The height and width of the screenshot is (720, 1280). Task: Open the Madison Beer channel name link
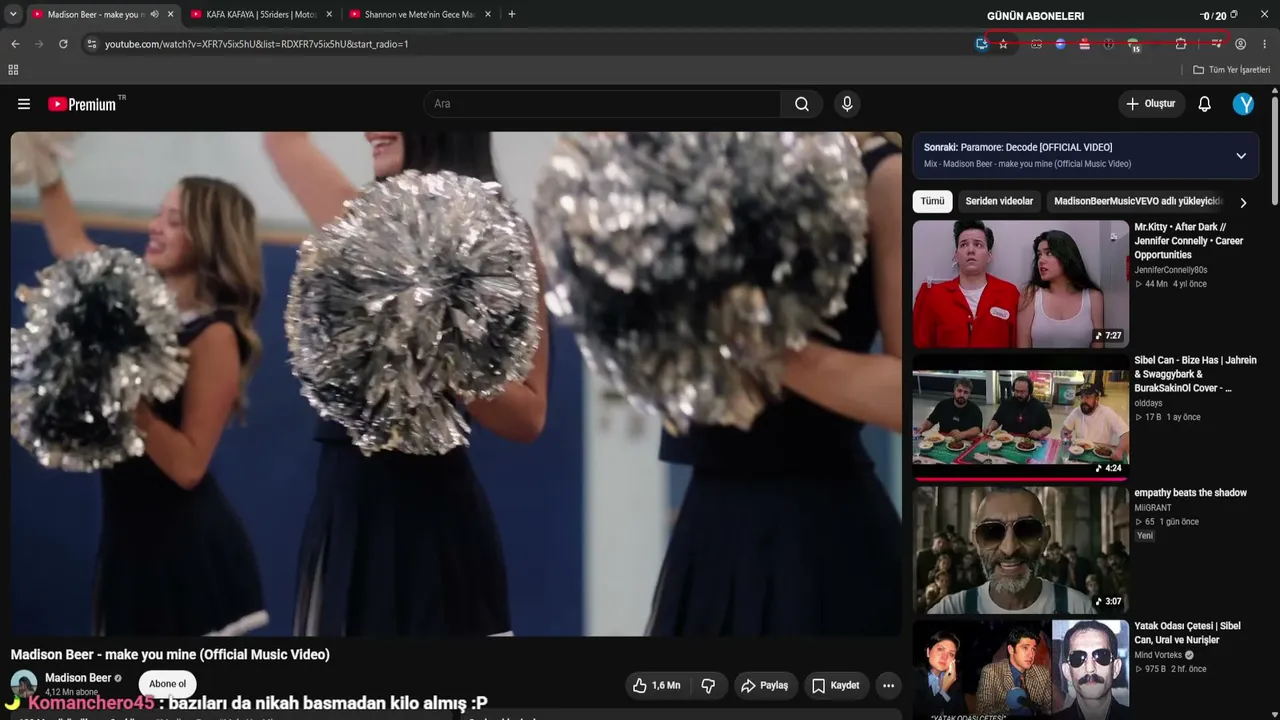pos(78,678)
